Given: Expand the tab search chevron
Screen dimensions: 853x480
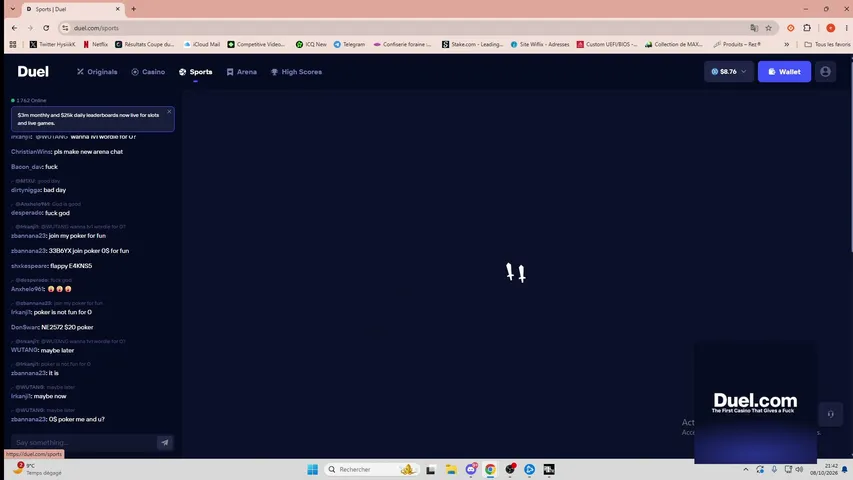Looking at the screenshot, I should [x=13, y=9].
